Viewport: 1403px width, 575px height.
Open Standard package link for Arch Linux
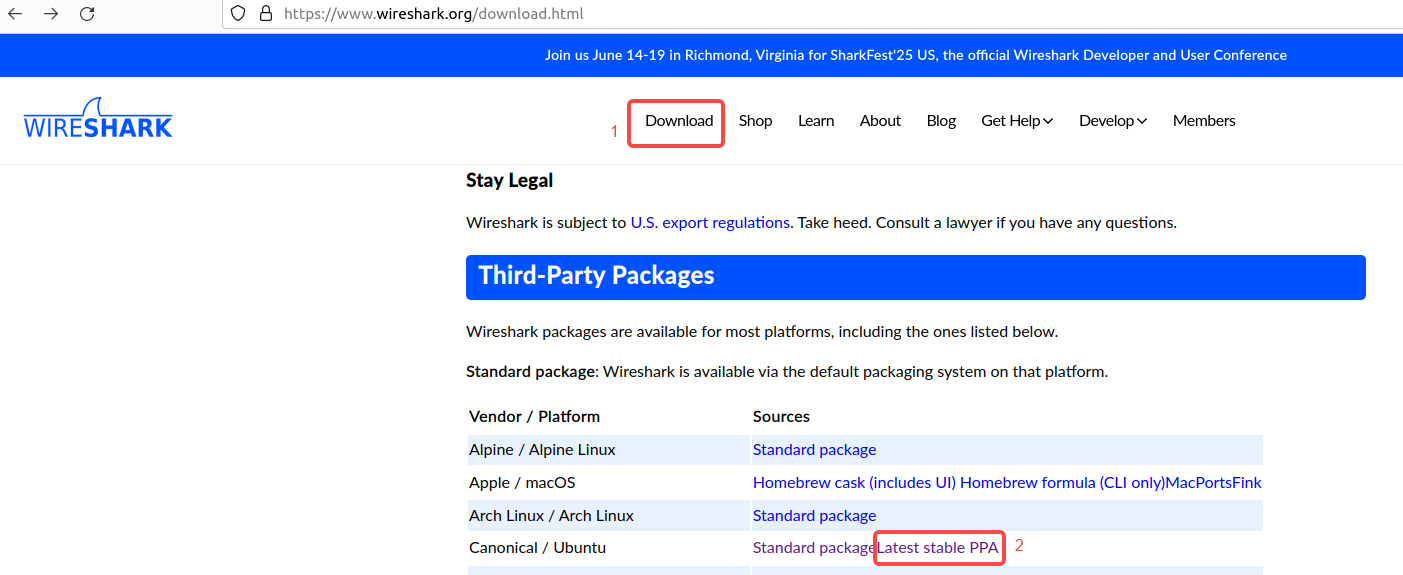click(814, 516)
